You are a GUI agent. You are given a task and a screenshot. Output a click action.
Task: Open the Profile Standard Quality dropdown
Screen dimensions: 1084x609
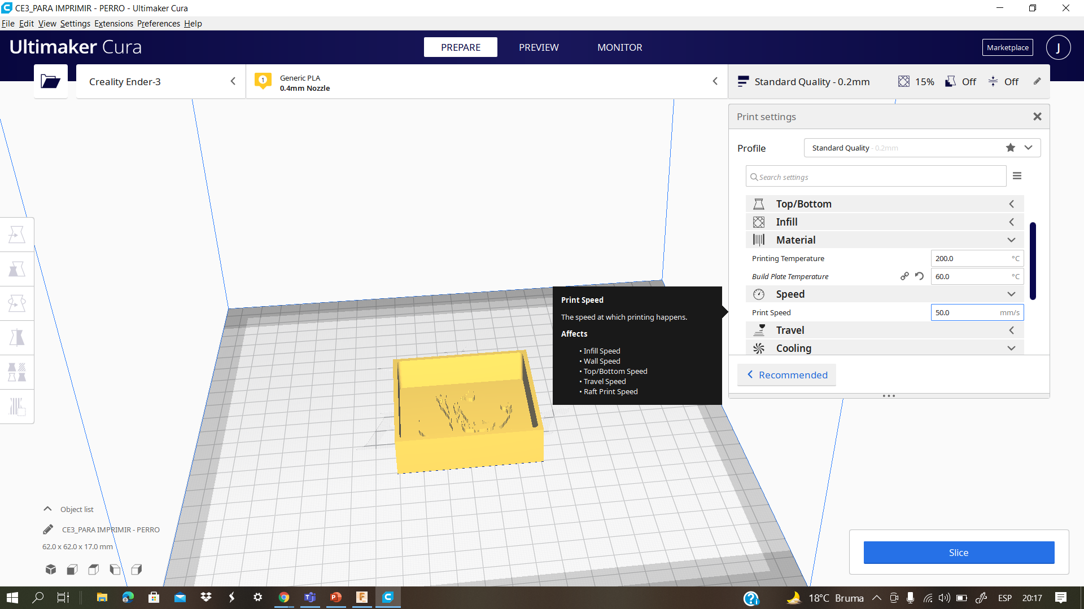point(922,148)
